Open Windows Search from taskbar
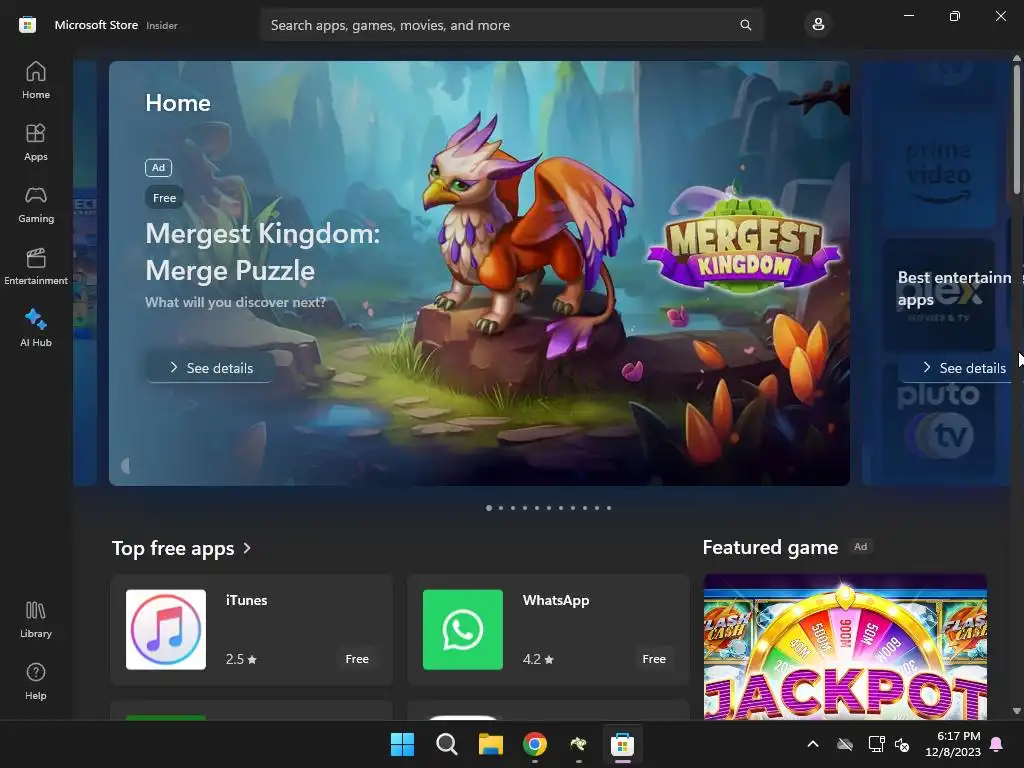 pos(447,744)
